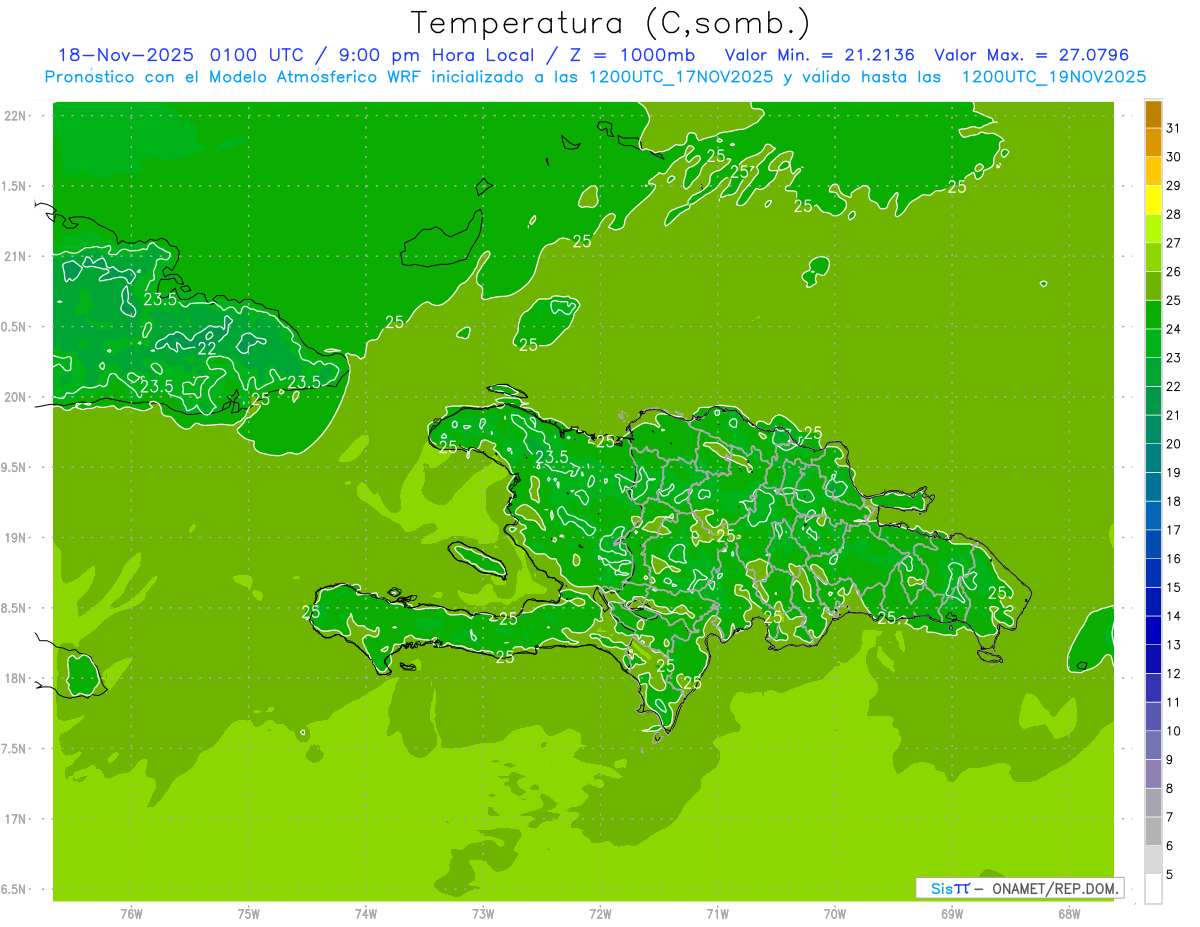The image size is (1200, 927).
Task: Click the "23.5" contour label in northern Haiti
Action: [552, 457]
